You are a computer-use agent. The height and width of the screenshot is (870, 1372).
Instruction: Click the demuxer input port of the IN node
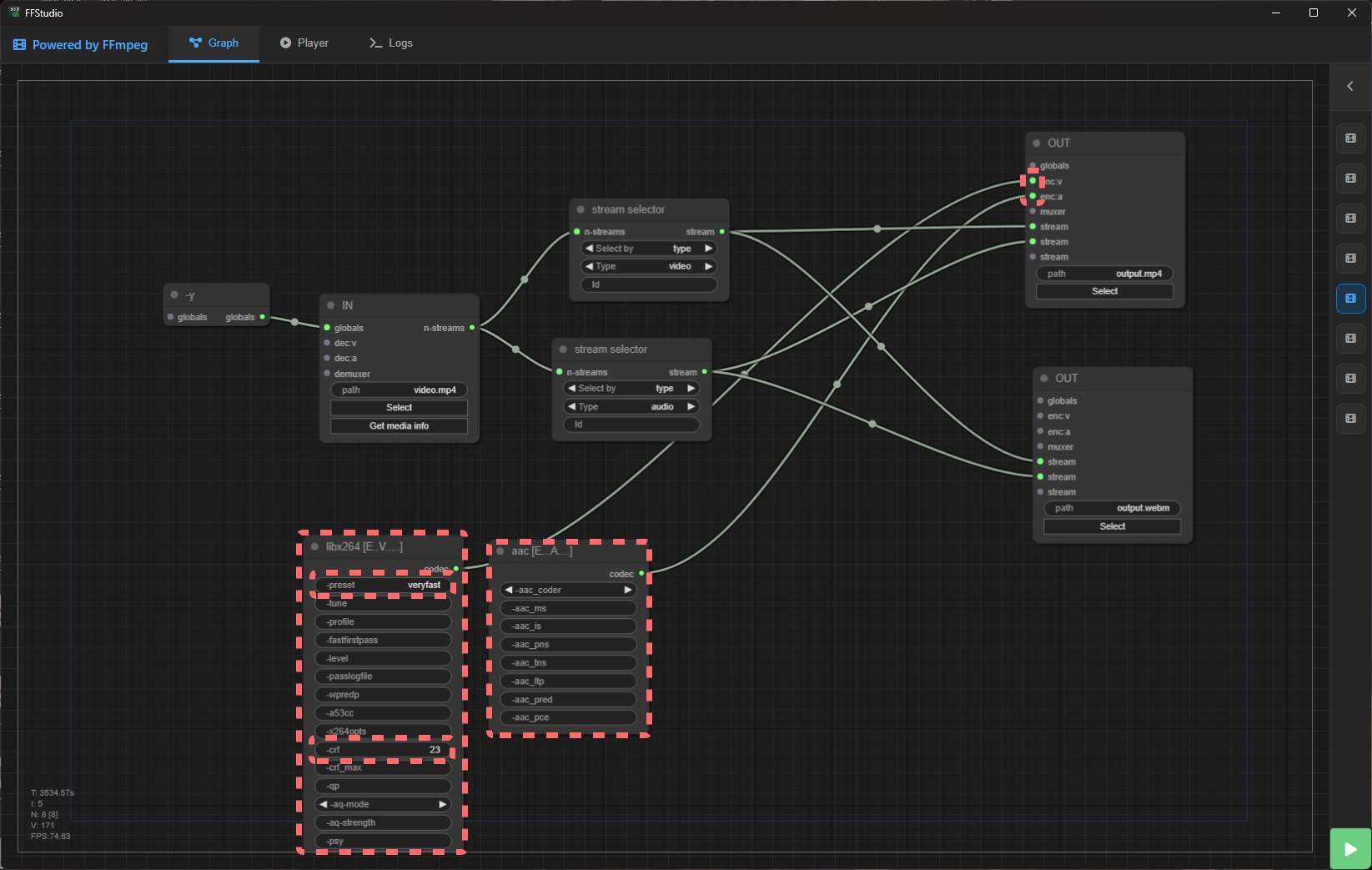[x=327, y=374]
